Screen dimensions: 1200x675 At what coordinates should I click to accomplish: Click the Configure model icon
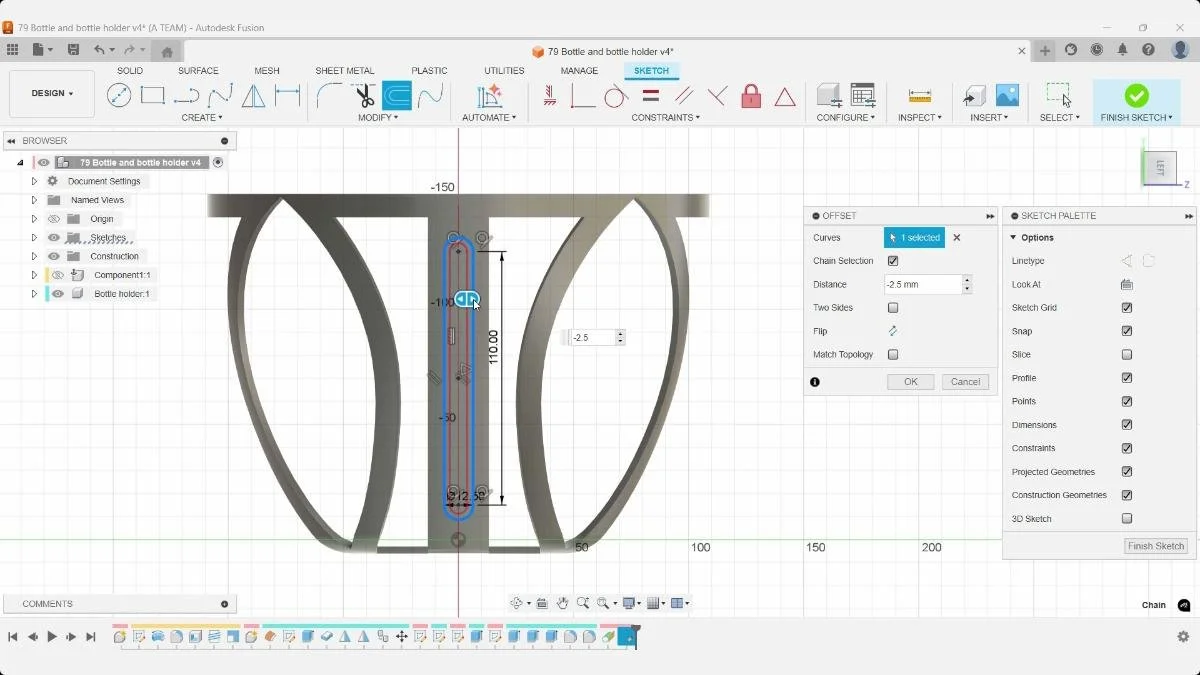[828, 96]
